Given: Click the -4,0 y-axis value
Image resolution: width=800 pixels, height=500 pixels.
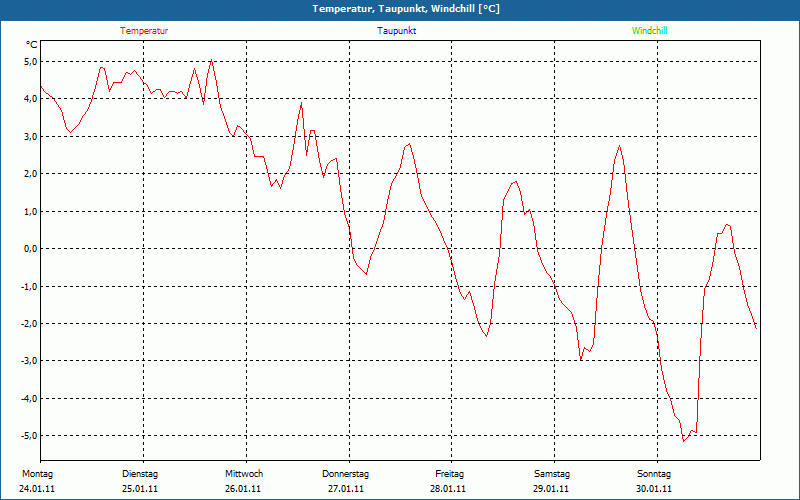Looking at the screenshot, I should (29, 398).
